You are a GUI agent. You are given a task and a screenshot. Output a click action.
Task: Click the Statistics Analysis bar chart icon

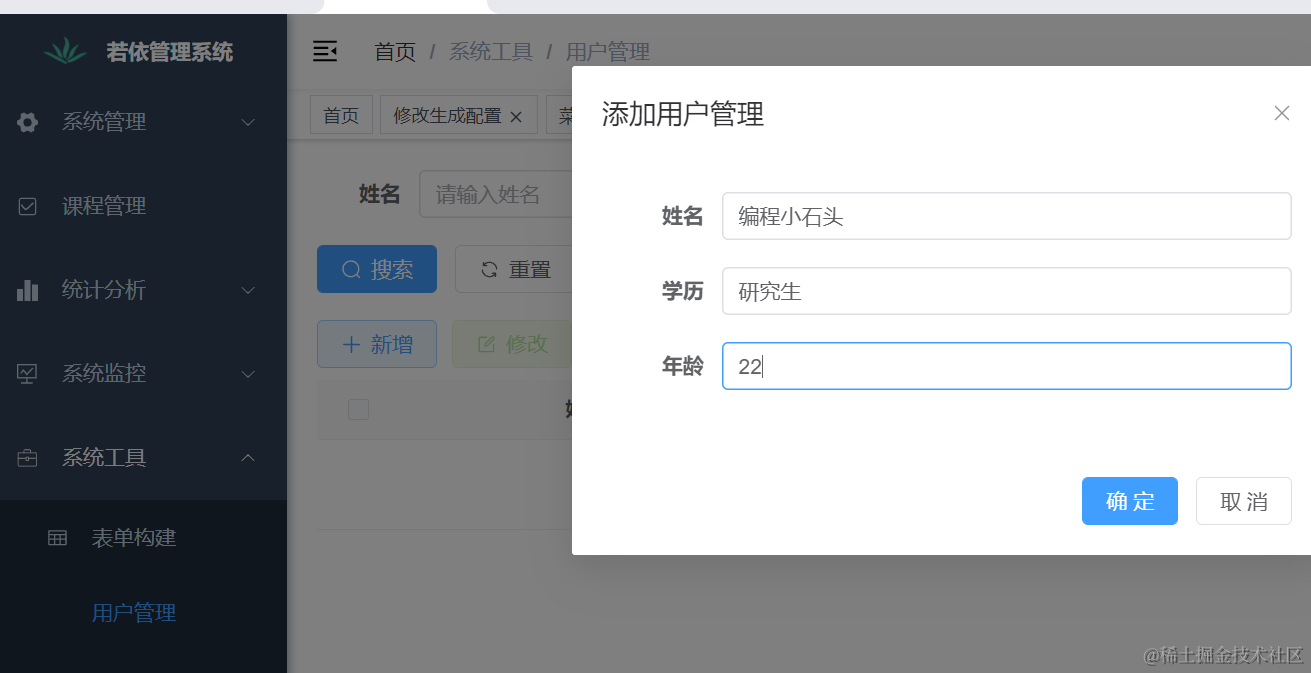28,290
